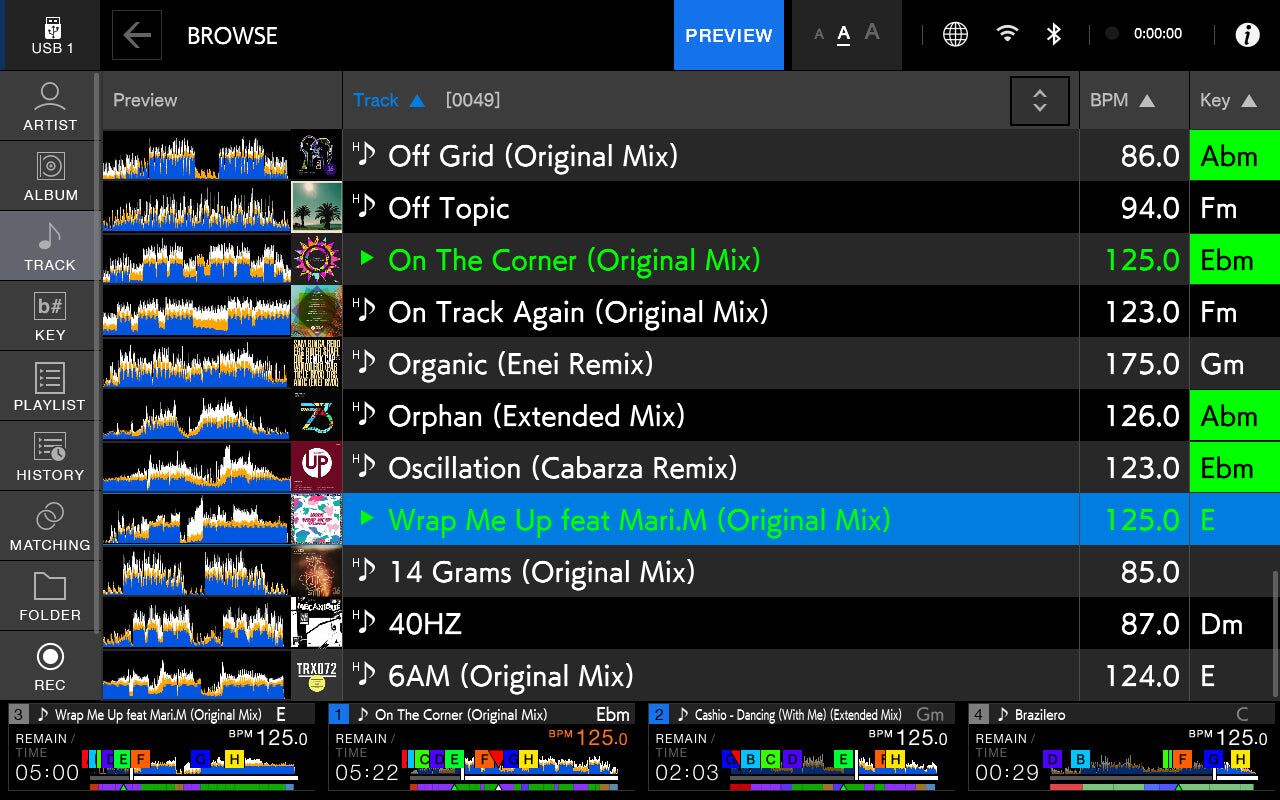Image resolution: width=1280 pixels, height=800 pixels.
Task: Open the ARTIST browse category
Action: click(x=50, y=106)
